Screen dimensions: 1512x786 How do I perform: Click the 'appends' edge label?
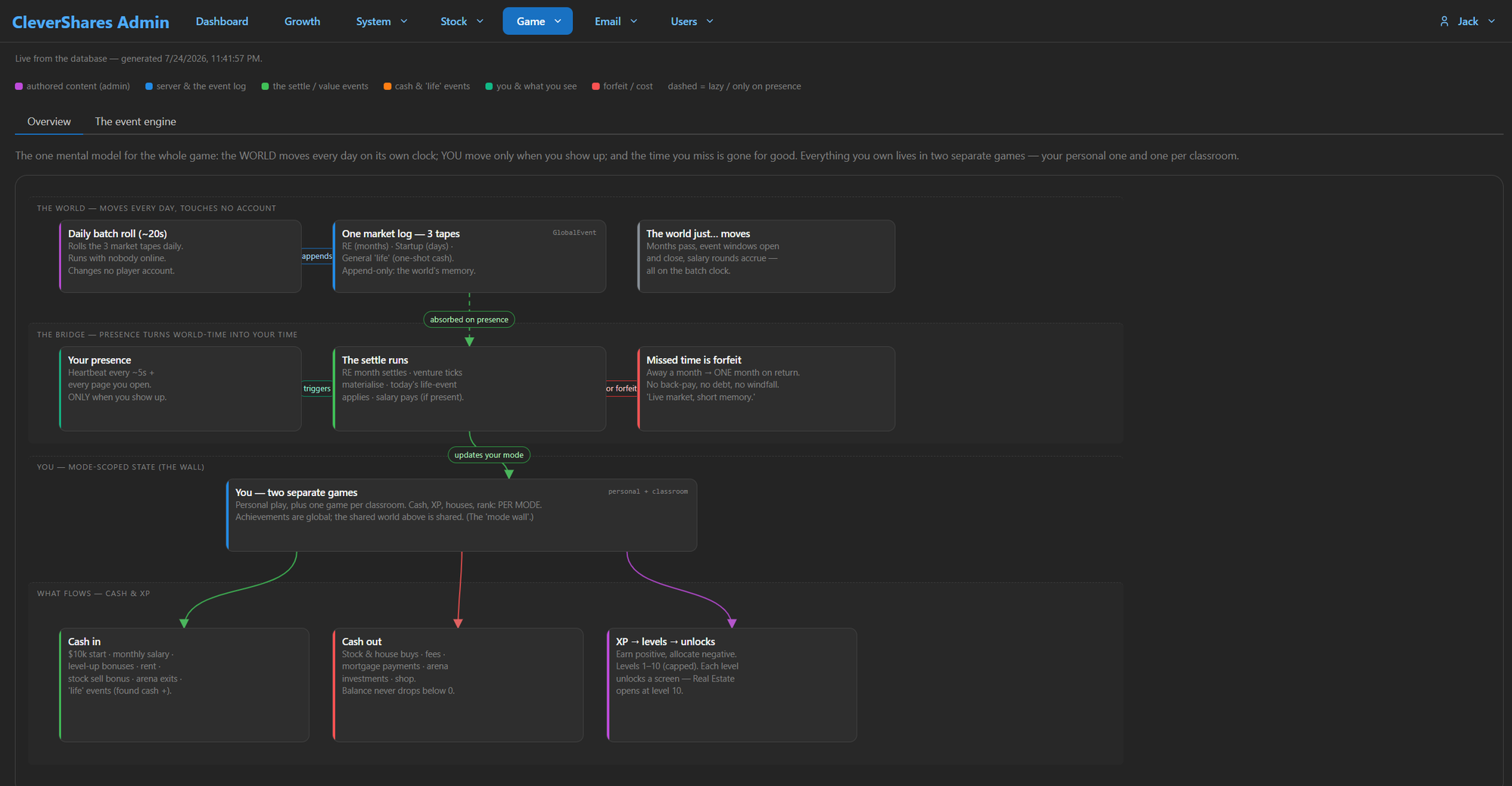[317, 256]
